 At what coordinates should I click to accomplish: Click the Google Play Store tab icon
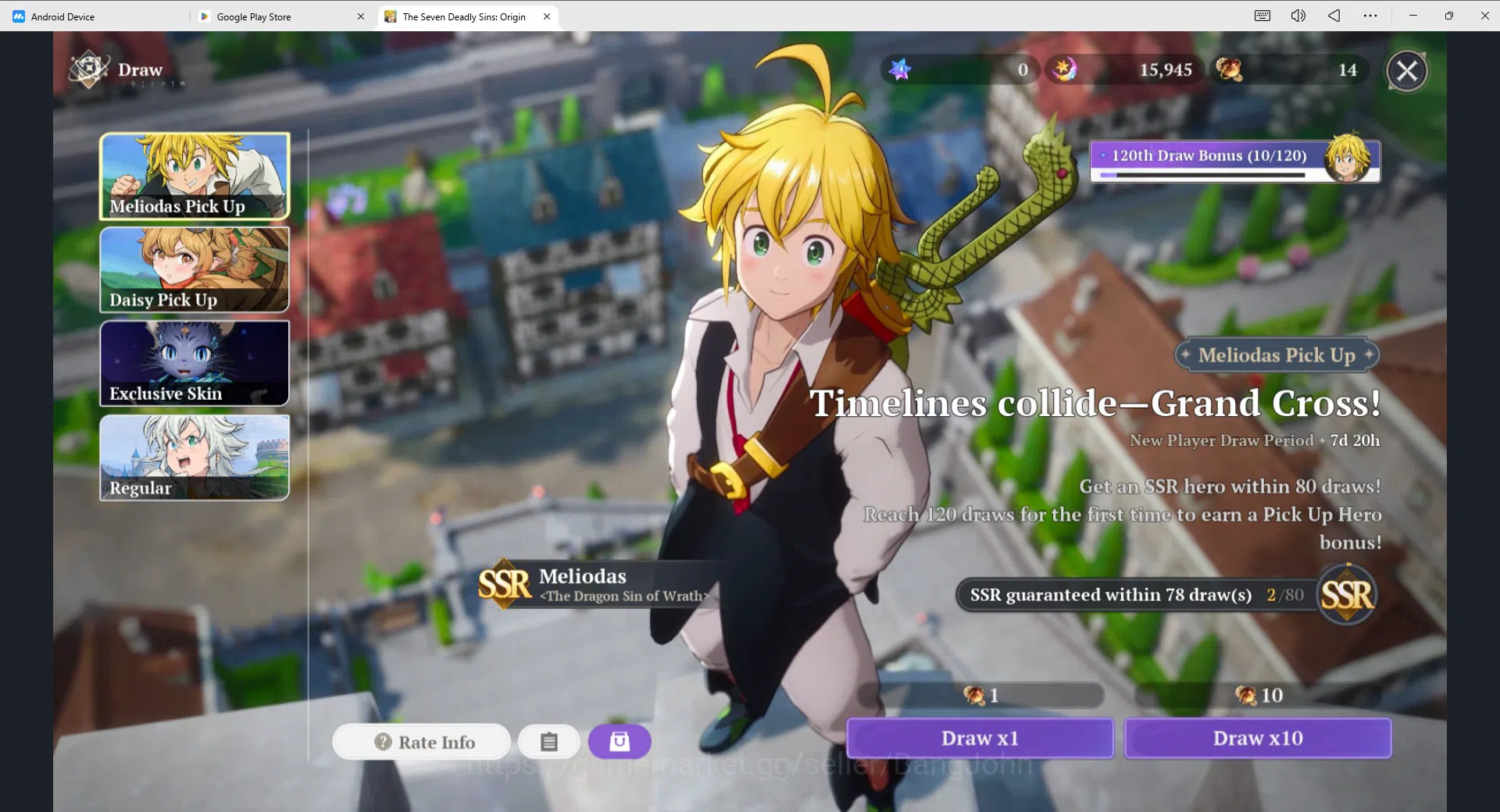[205, 16]
